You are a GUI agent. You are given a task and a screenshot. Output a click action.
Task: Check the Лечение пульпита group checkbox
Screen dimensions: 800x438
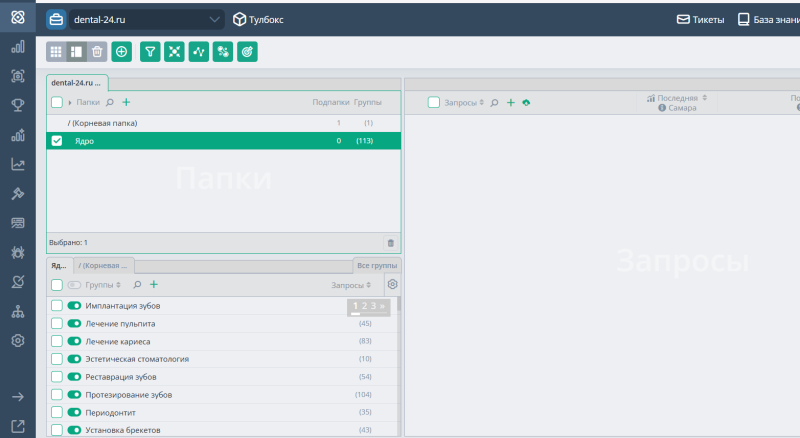57,323
